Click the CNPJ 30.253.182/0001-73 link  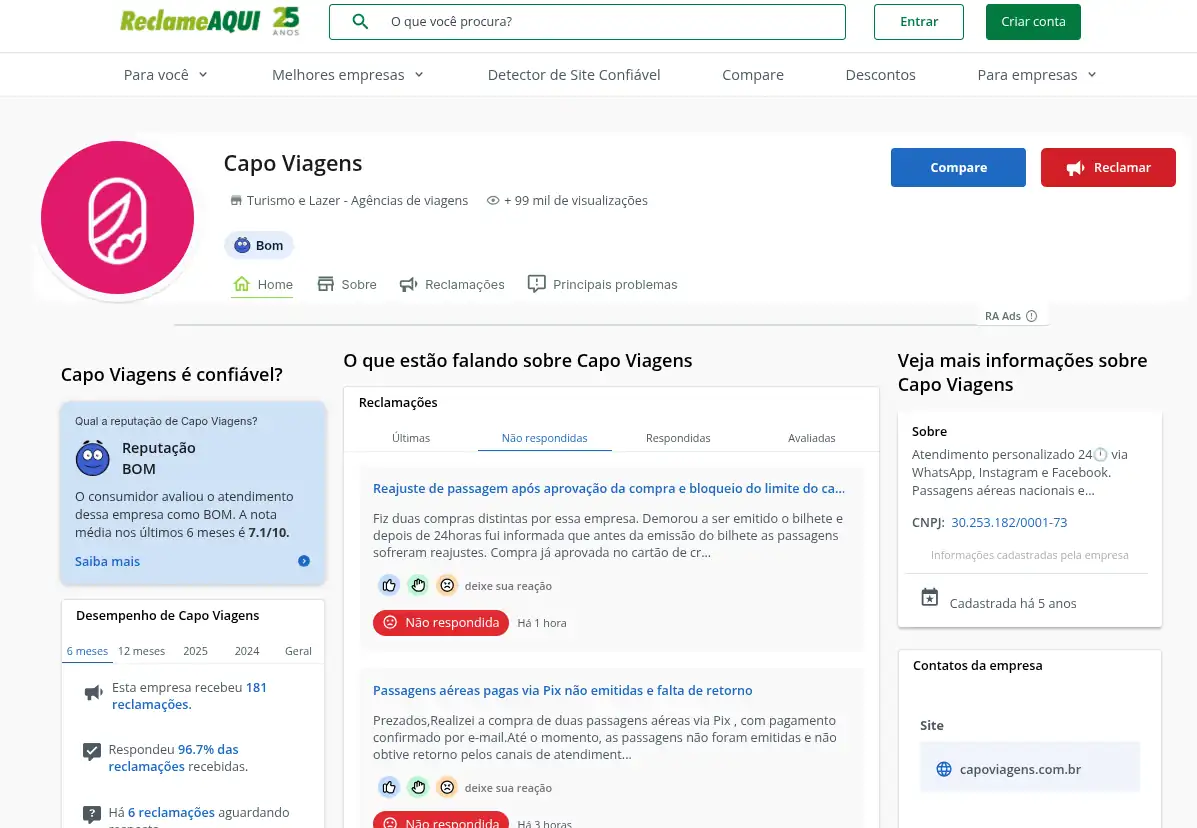click(x=1009, y=523)
